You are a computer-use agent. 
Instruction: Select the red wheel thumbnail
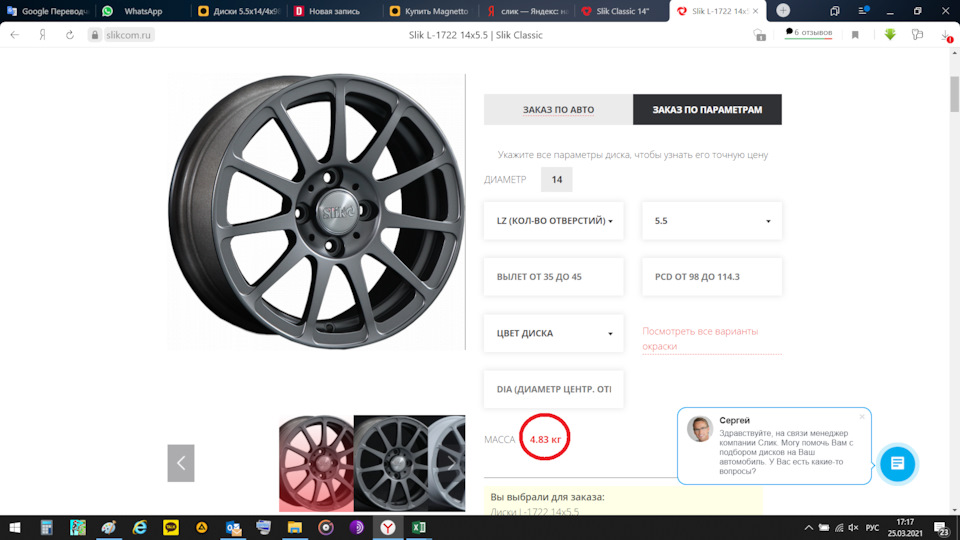tap(317, 463)
